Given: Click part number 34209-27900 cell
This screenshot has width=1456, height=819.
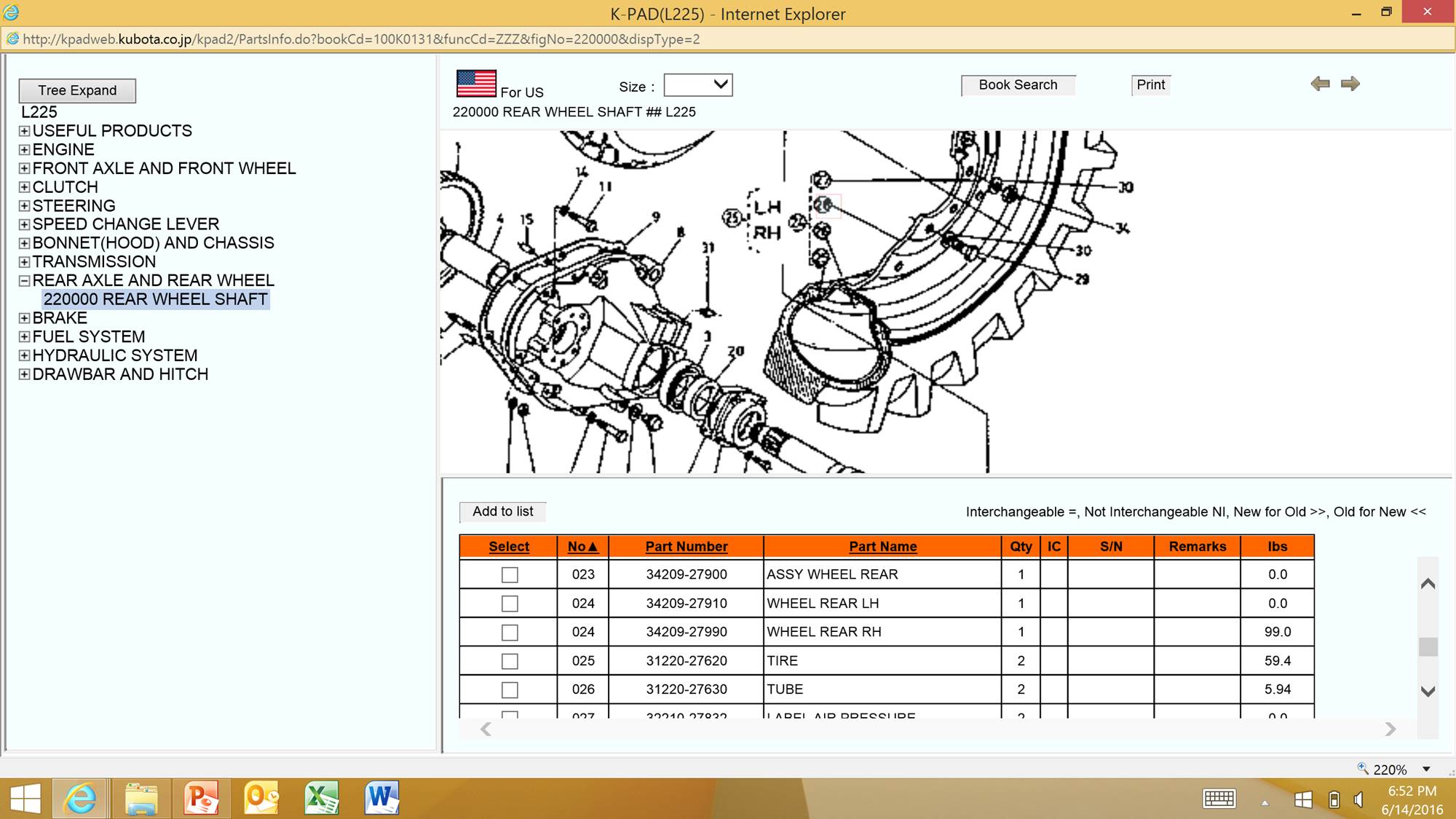Looking at the screenshot, I should 686,574.
